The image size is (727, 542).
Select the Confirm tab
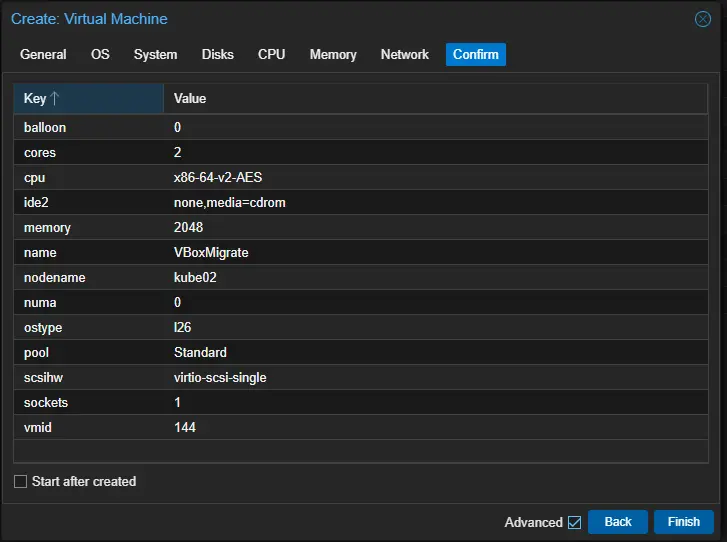[475, 55]
